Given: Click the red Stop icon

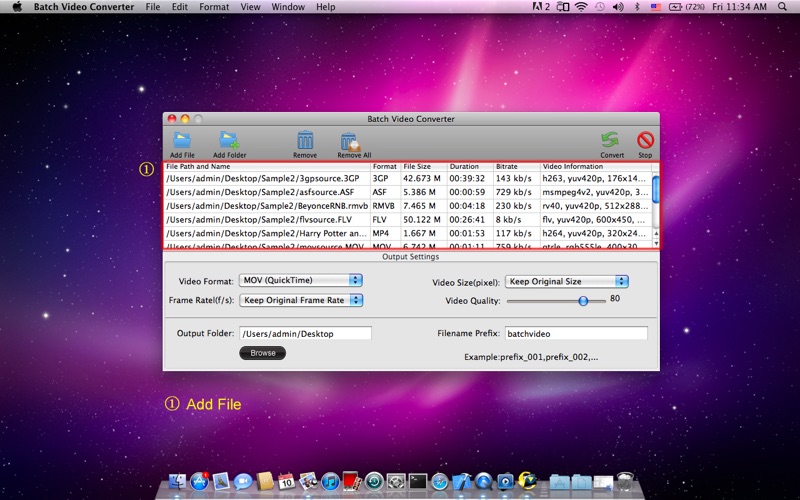Looking at the screenshot, I should (x=645, y=140).
